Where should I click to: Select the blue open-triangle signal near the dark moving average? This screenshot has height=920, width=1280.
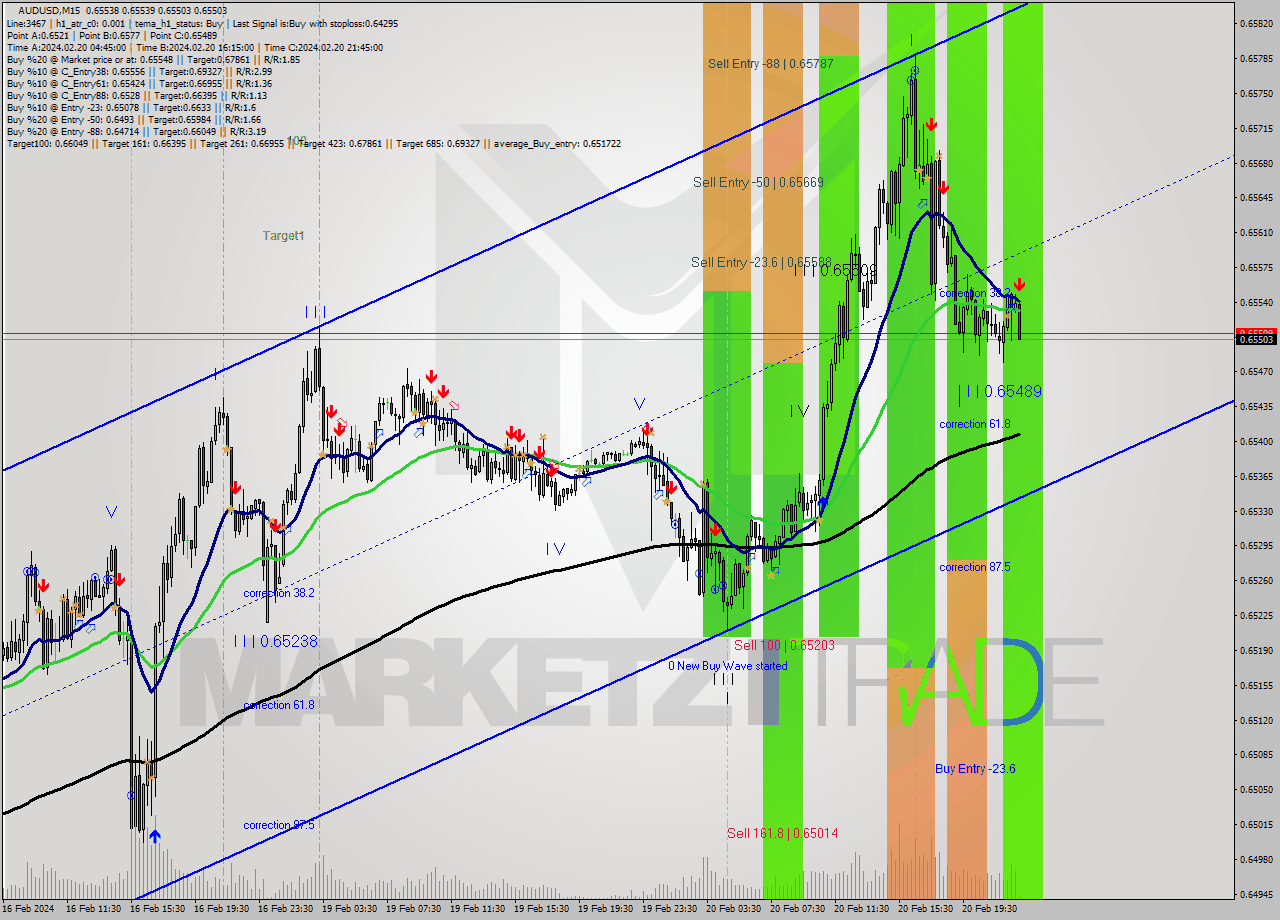click(922, 203)
